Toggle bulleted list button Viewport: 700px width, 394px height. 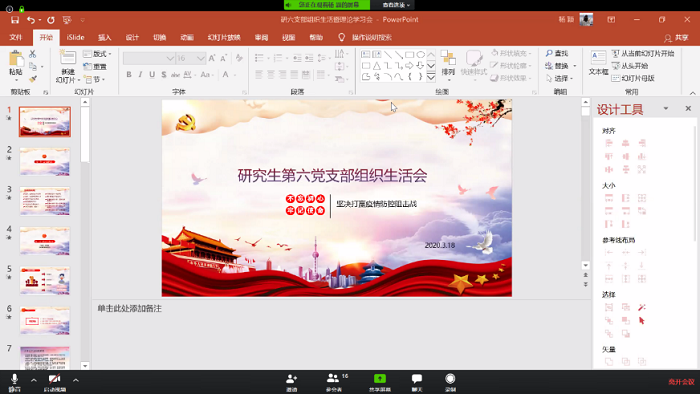259,58
